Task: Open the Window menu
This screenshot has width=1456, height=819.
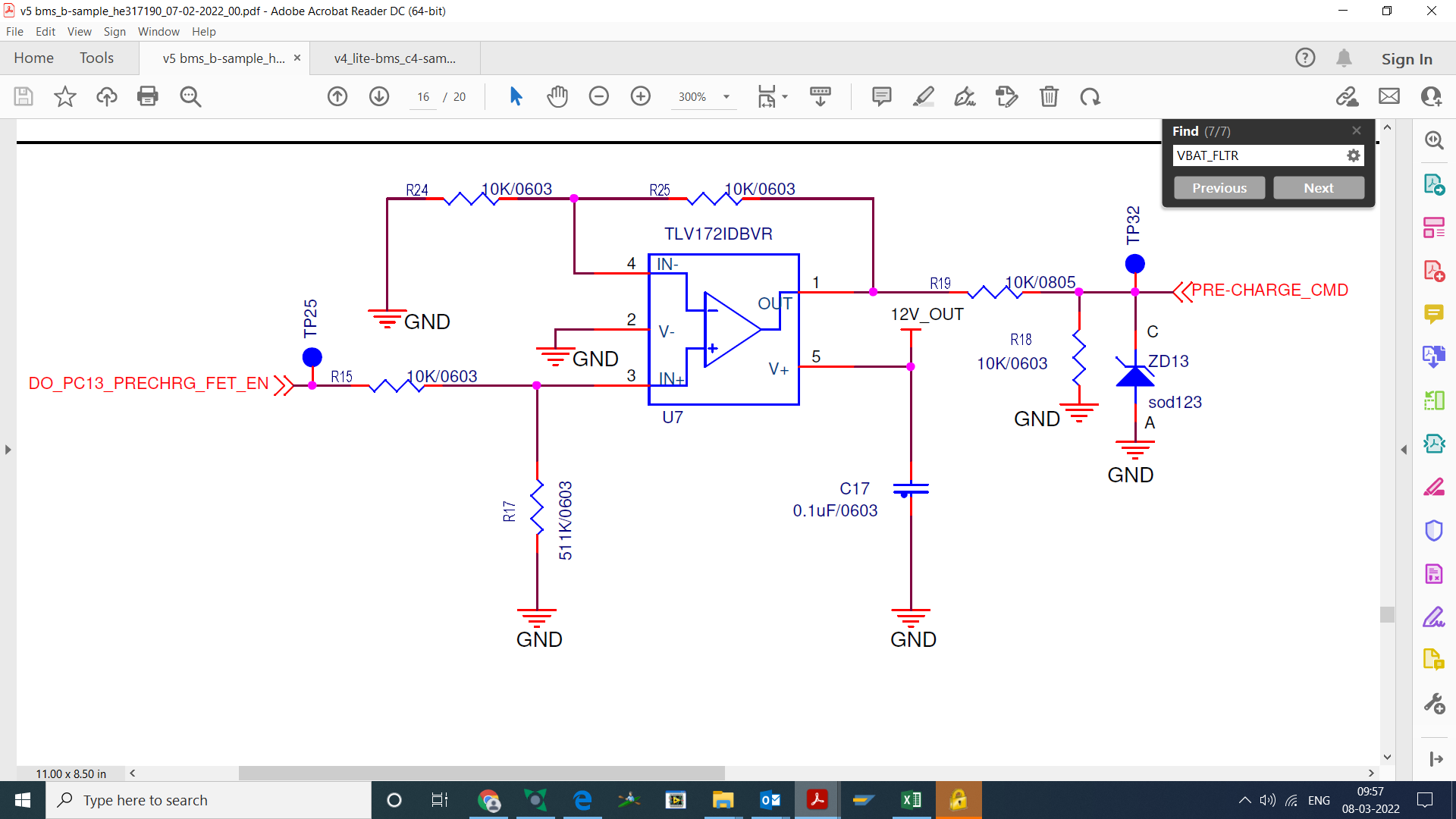Action: click(x=158, y=31)
